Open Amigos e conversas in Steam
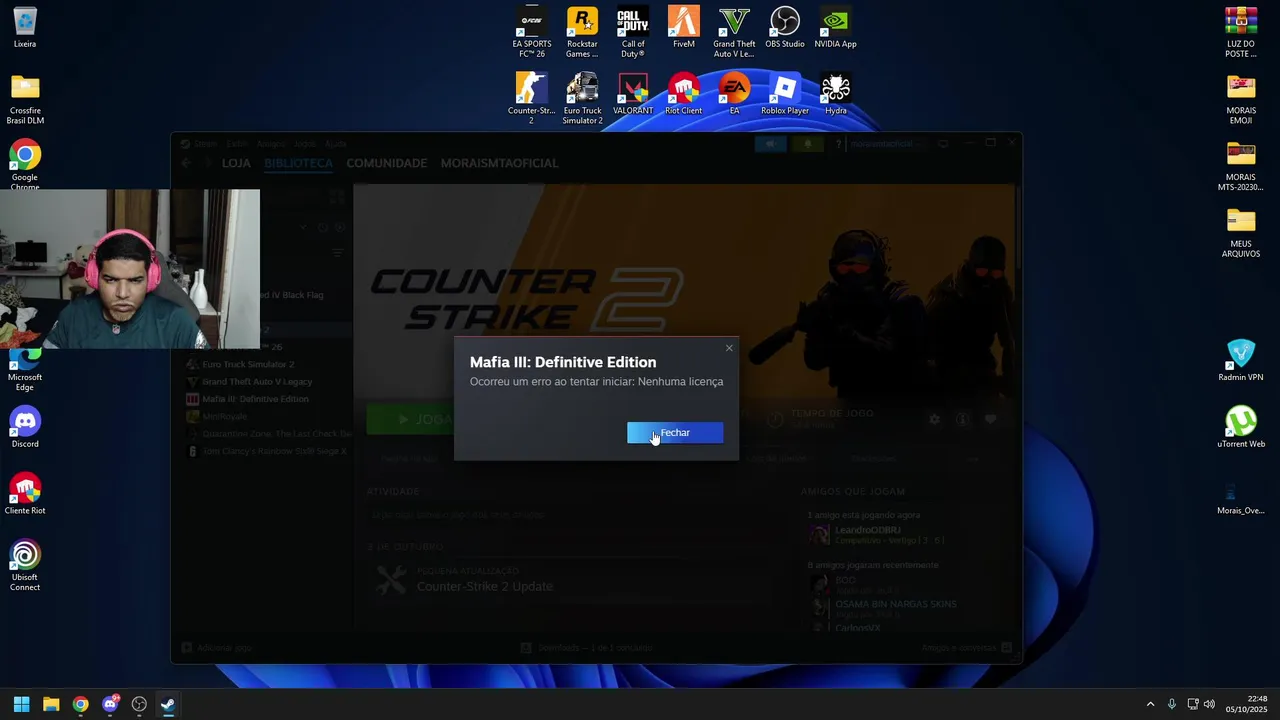The height and width of the screenshot is (720, 1280). [966, 648]
